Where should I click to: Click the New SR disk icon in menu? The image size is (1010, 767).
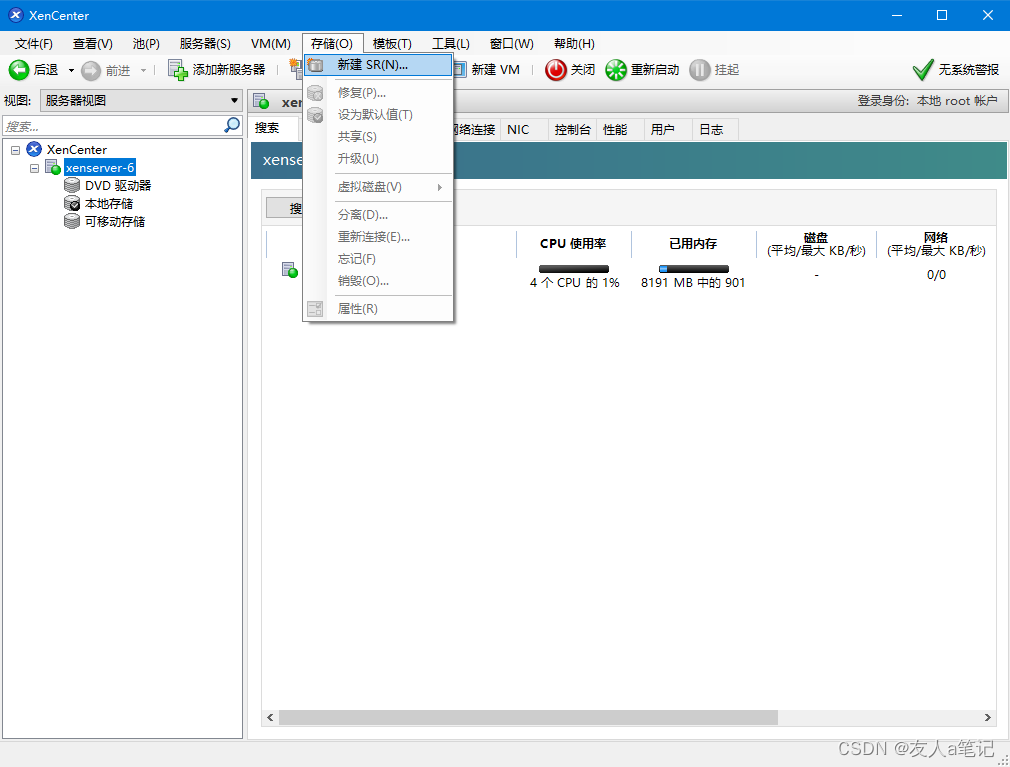(315, 65)
